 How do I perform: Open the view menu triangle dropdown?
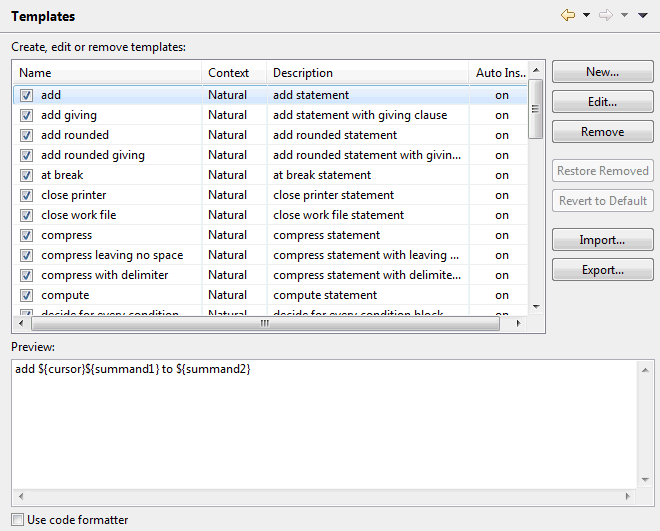point(642,16)
